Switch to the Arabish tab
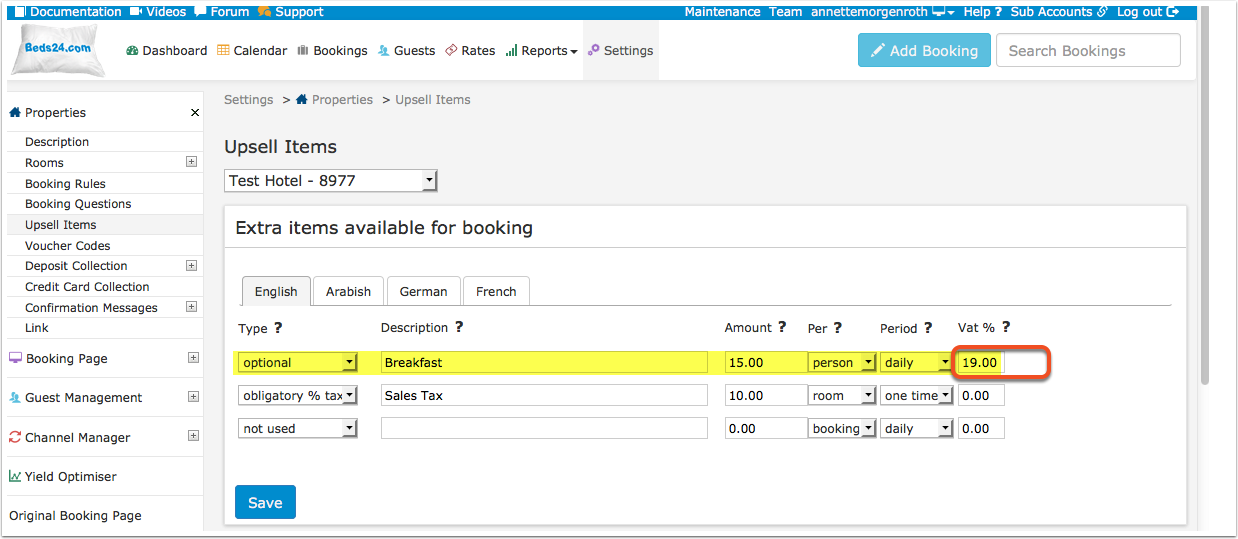 click(x=348, y=291)
